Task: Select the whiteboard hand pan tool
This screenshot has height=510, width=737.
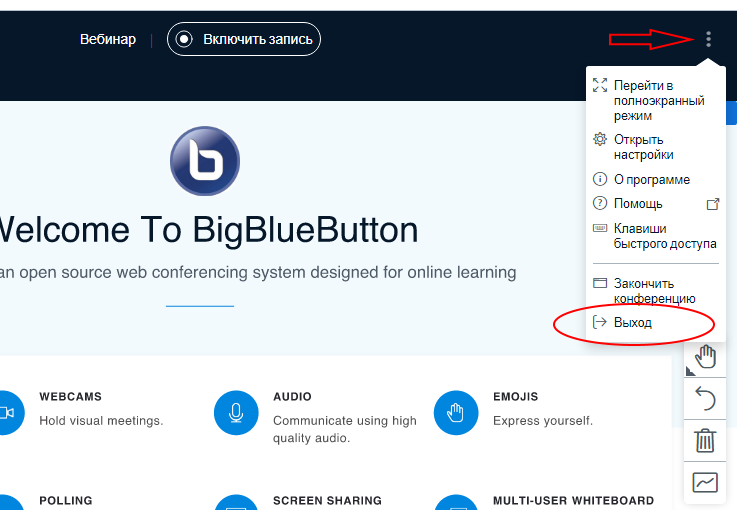Action: (x=705, y=357)
